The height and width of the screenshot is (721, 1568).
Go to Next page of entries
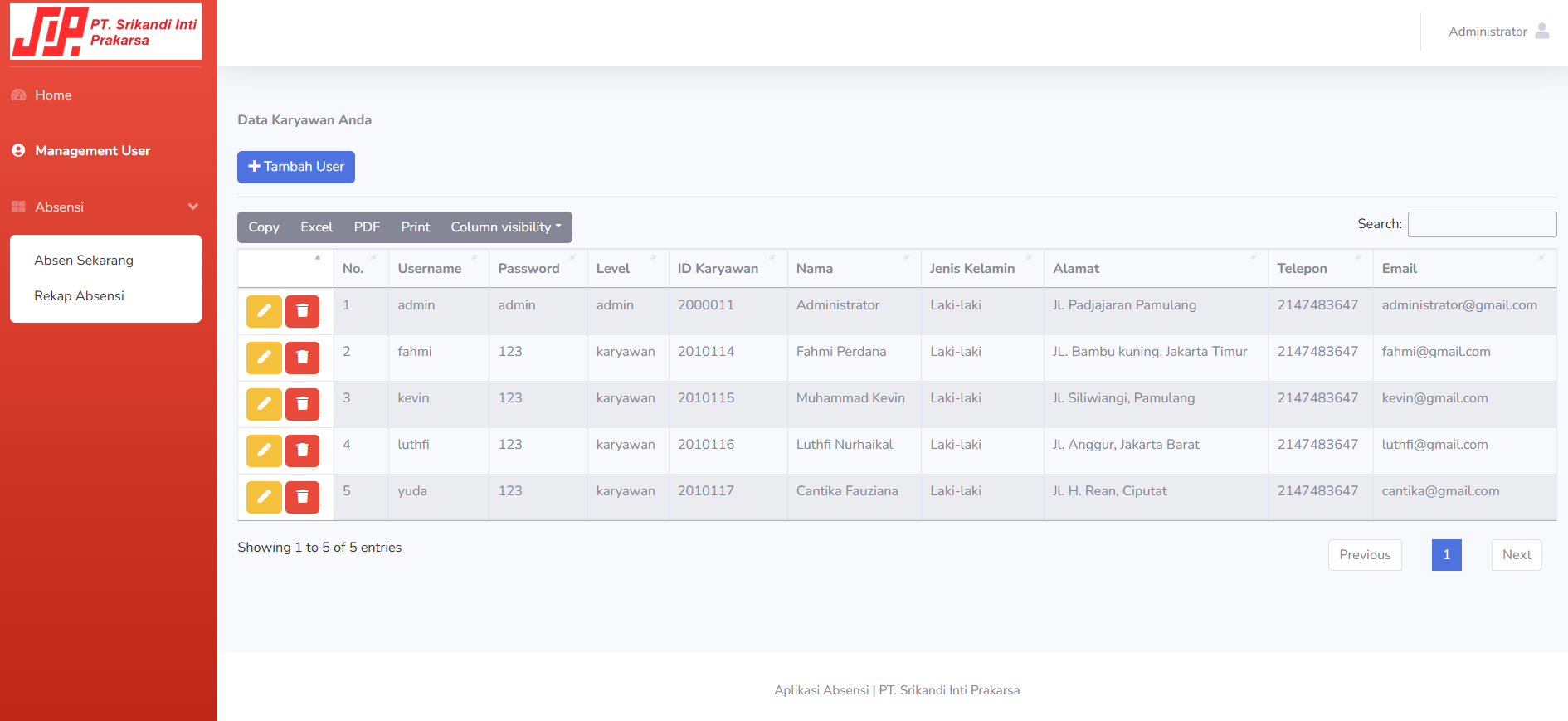click(x=1517, y=555)
